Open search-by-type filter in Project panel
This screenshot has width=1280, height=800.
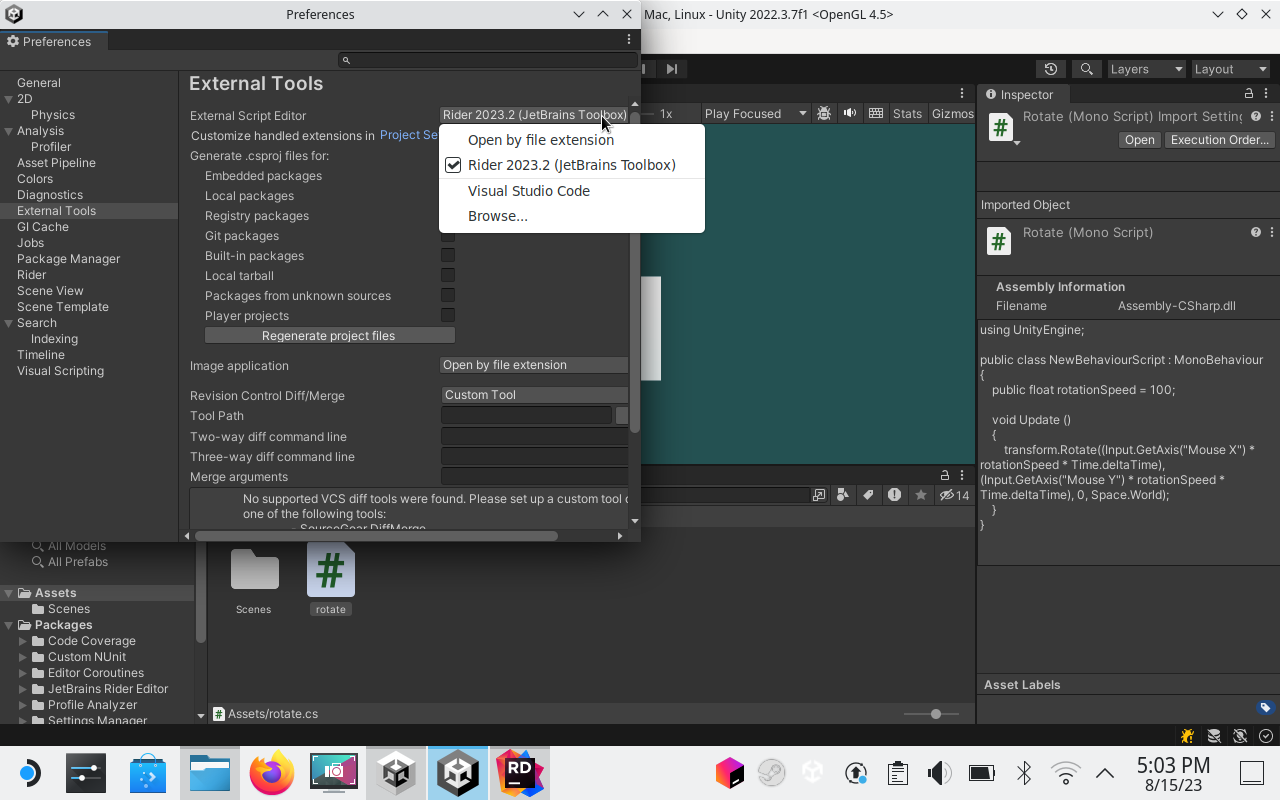(843, 495)
